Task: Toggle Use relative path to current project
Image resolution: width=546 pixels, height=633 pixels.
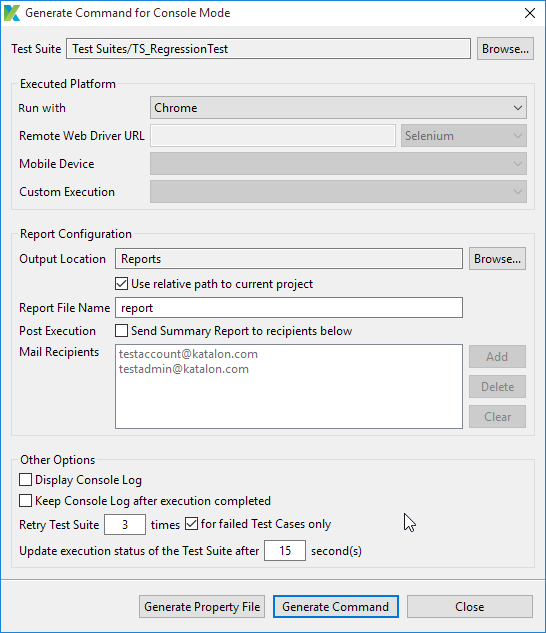Action: pos(122,284)
